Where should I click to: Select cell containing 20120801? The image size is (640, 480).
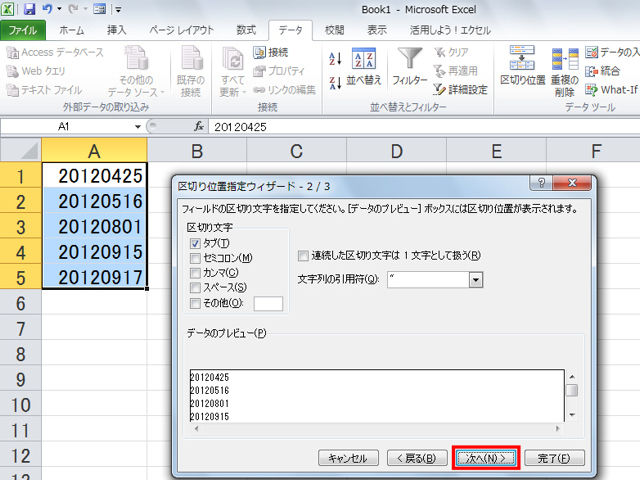[x=94, y=226]
